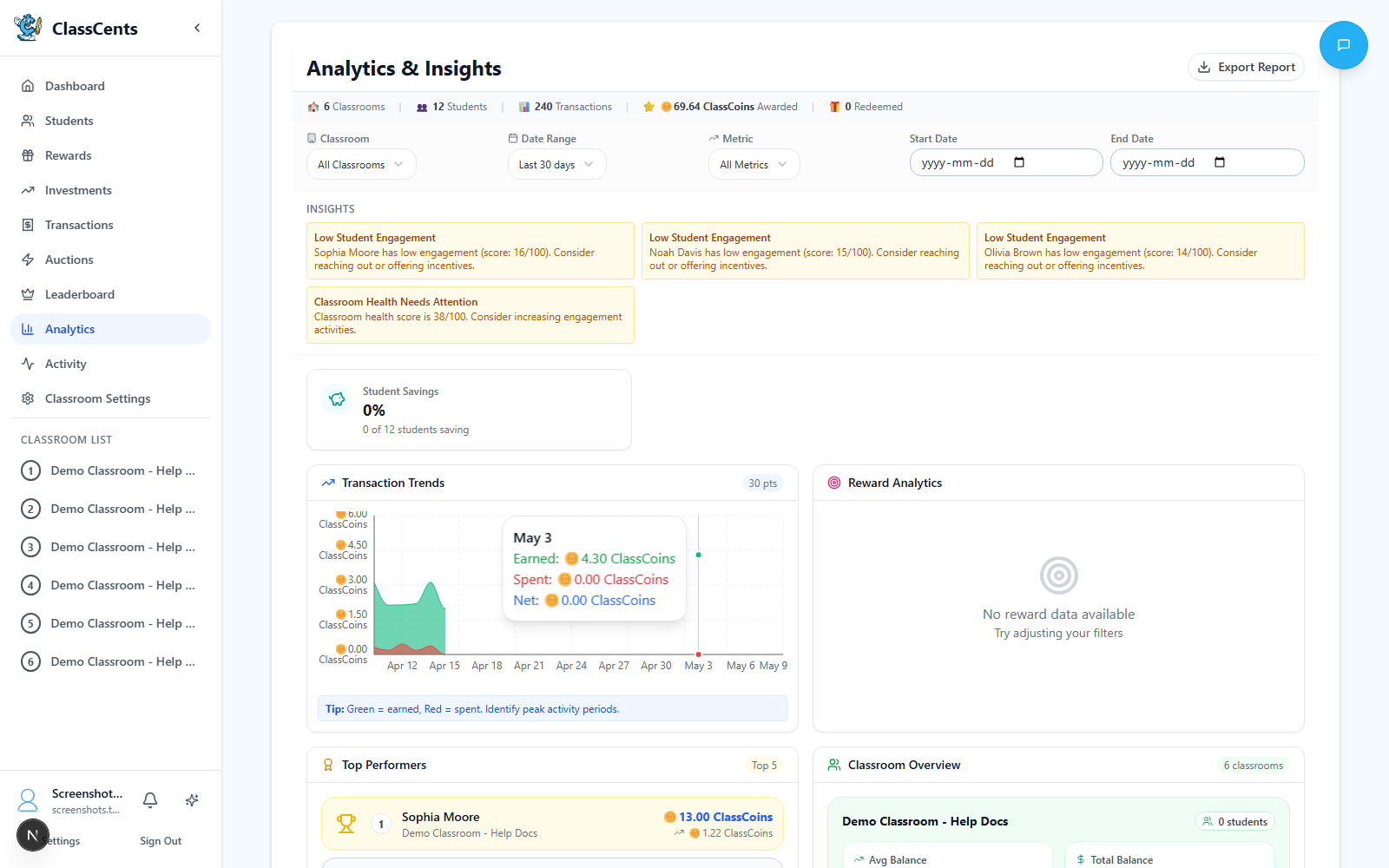This screenshot has width=1389, height=868.
Task: Click the trophy icon beside Sophia Moore
Action: click(x=346, y=824)
